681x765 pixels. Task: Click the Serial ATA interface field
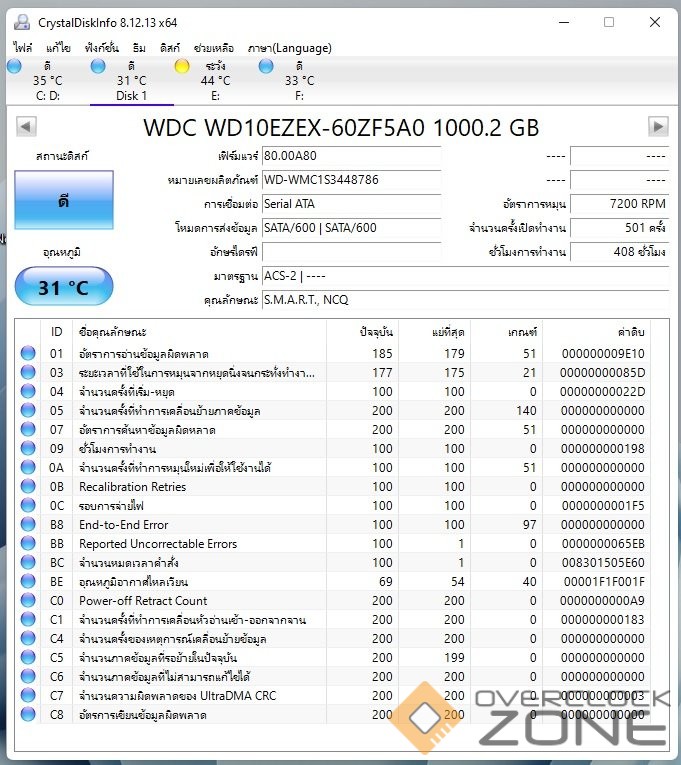pyautogui.click(x=351, y=203)
